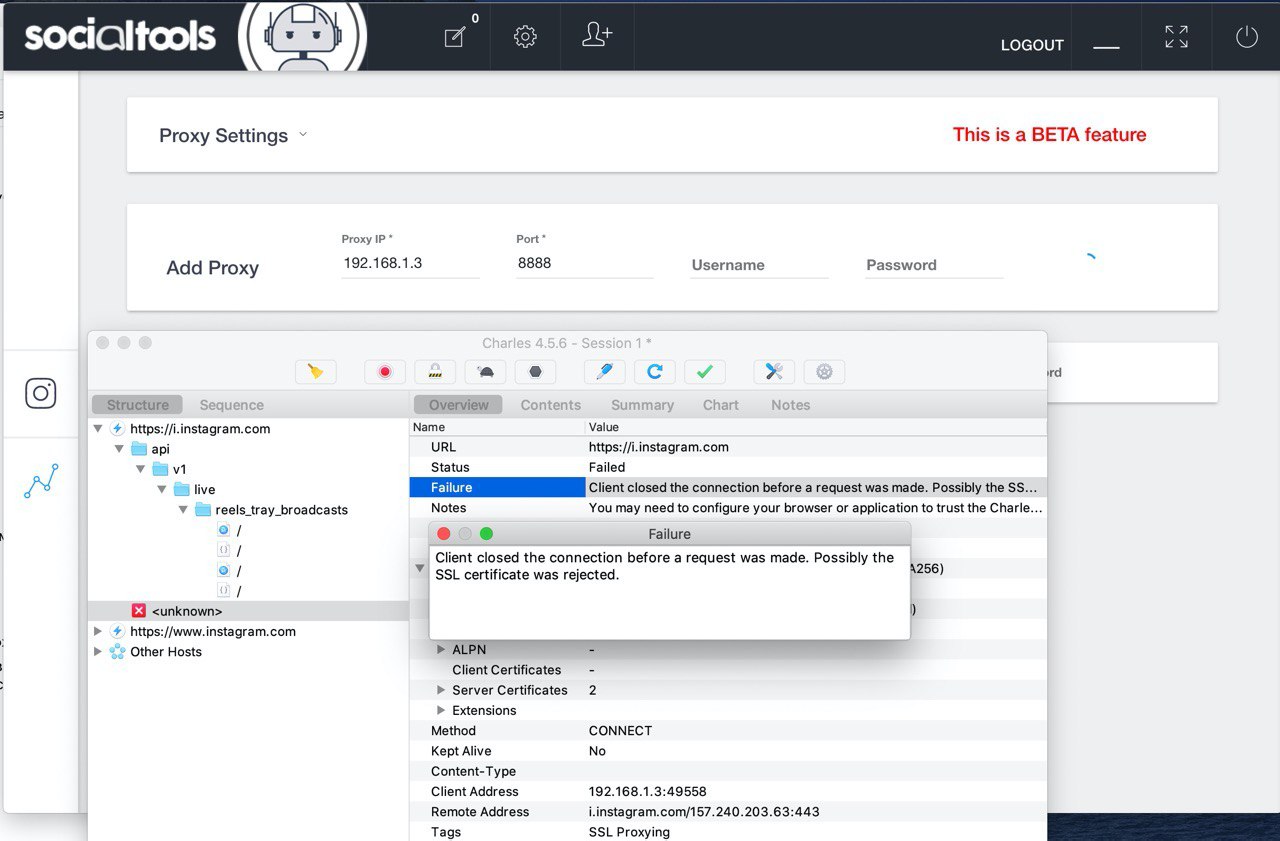Select the Remote Address row
This screenshot has width=1280, height=841.
pyautogui.click(x=728, y=812)
